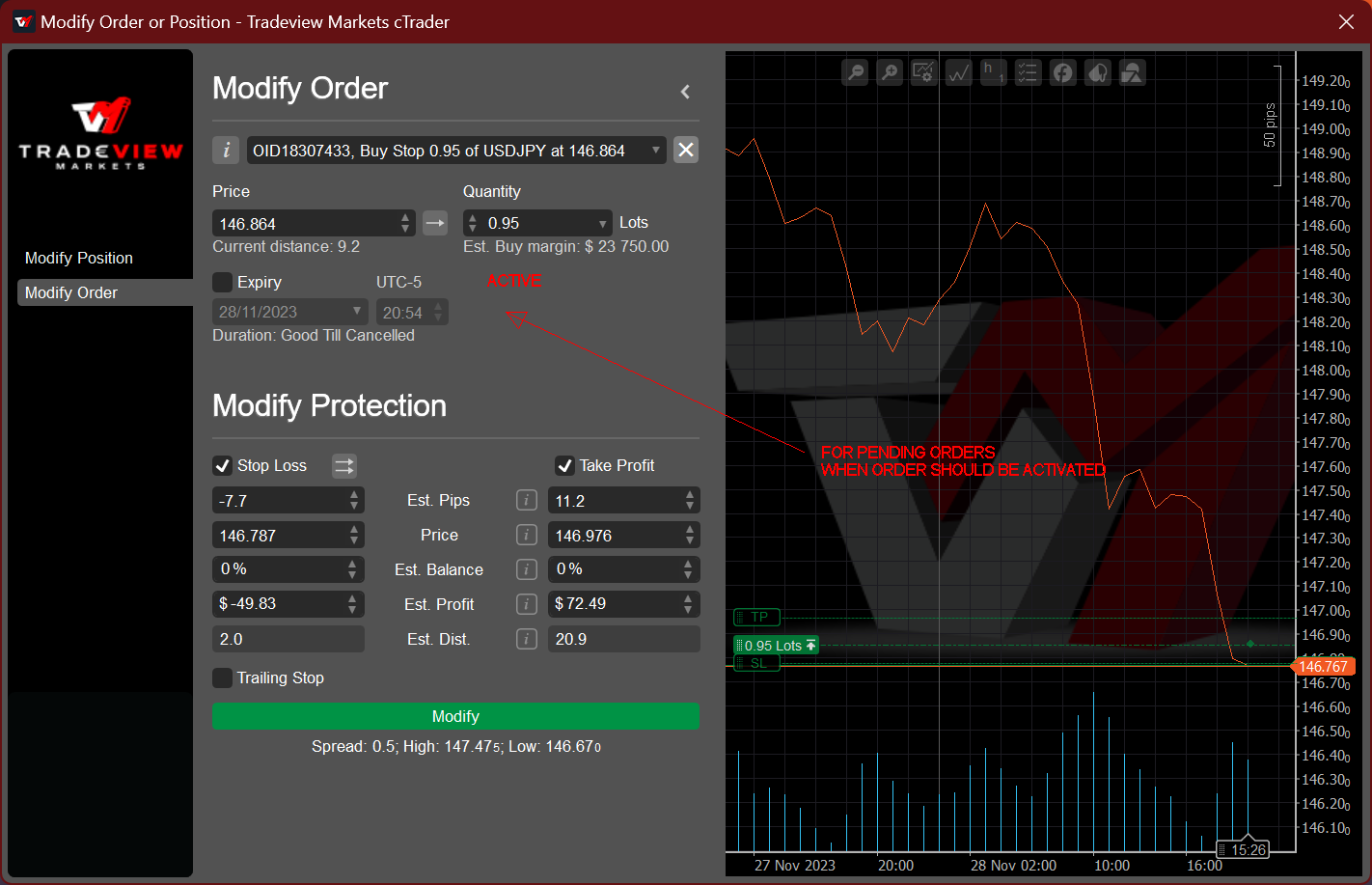Collapse the Modify Order panel chevron
This screenshot has height=885, width=1372.
[685, 92]
